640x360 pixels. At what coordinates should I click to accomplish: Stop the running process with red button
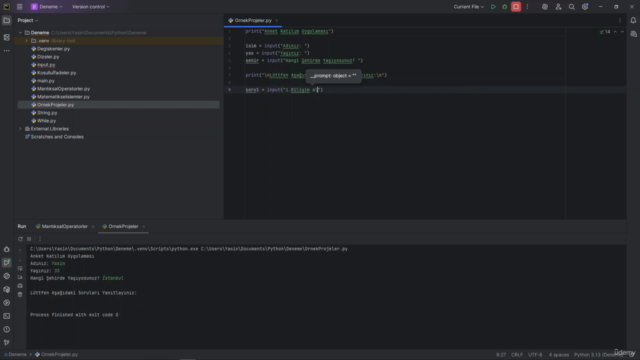pos(516,7)
